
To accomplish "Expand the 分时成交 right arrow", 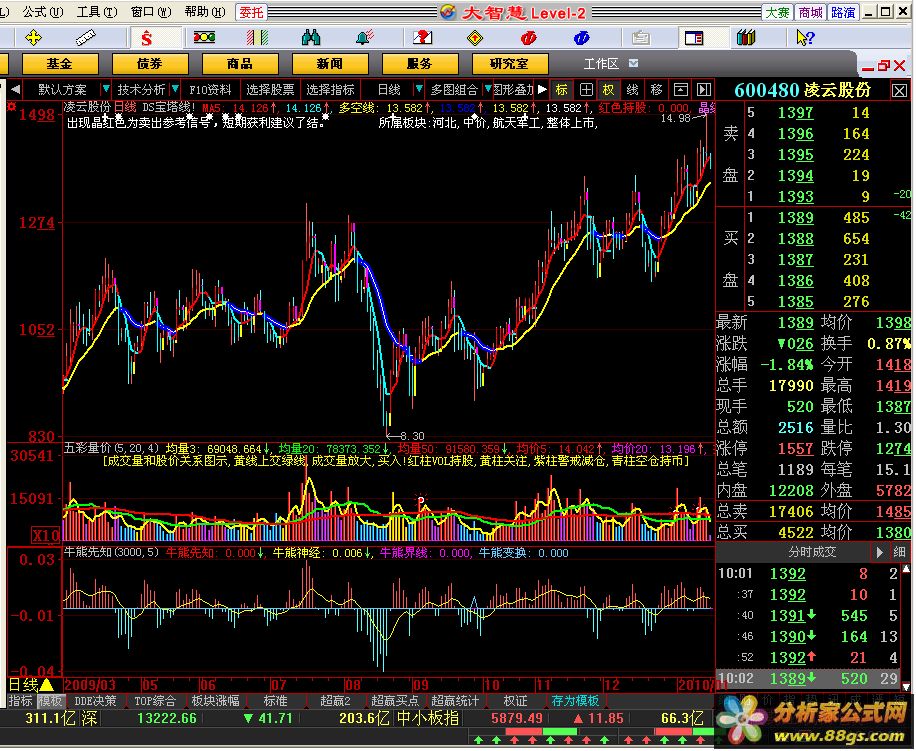I will 879,552.
